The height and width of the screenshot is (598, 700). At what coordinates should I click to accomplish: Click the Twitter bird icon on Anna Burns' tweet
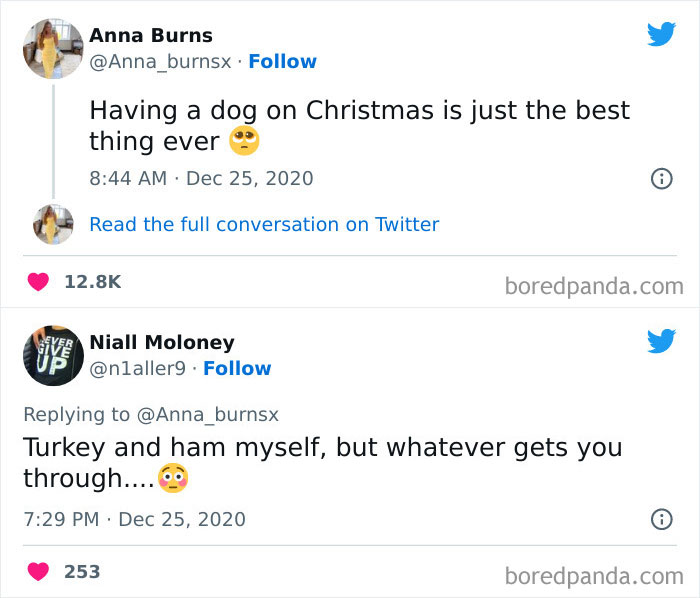(661, 34)
